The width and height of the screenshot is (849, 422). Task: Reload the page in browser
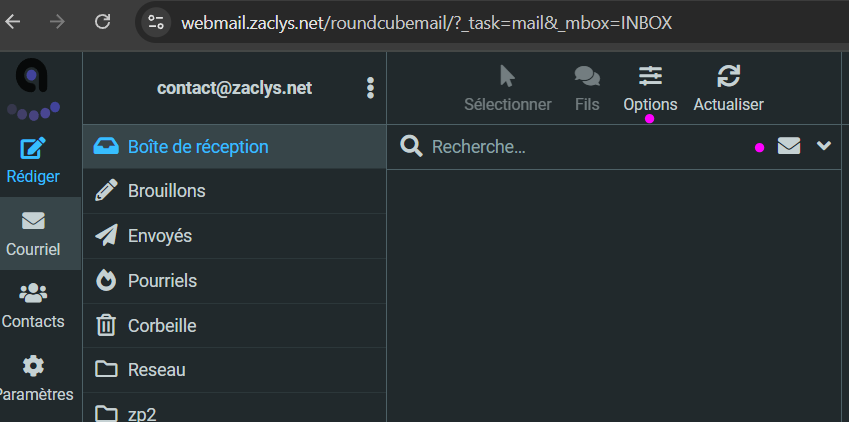tap(102, 21)
